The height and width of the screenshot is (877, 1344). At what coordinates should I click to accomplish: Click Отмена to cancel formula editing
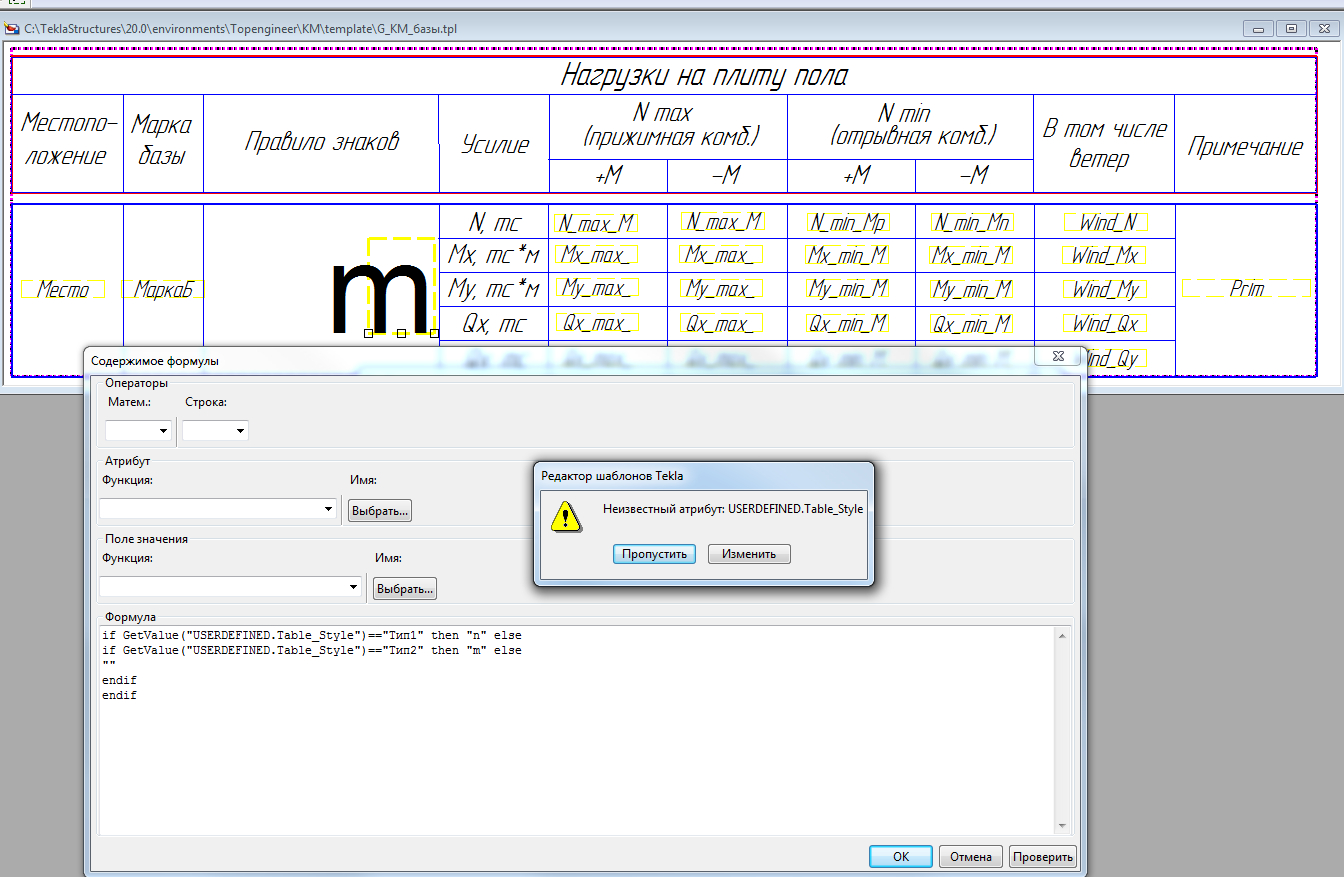[970, 856]
